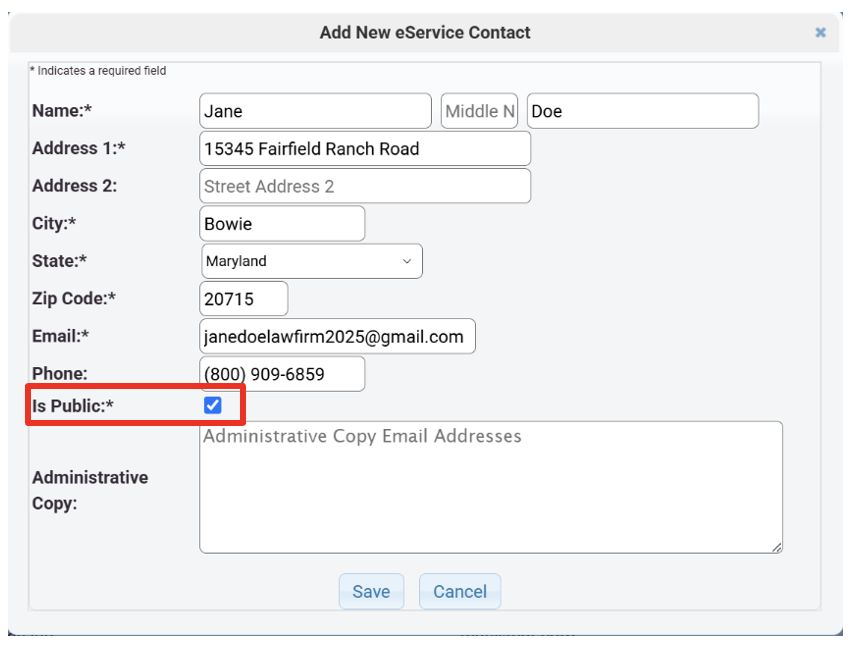The height and width of the screenshot is (648, 854).
Task: Click the Save button
Action: click(370, 591)
